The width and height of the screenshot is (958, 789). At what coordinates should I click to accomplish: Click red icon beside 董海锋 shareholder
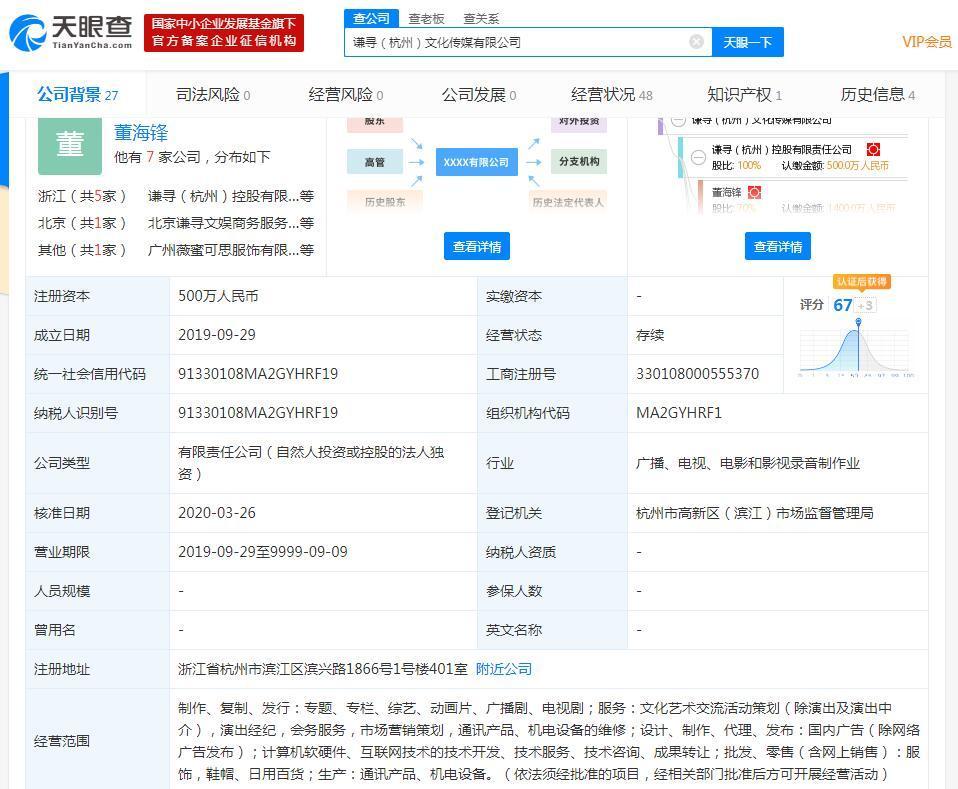pos(755,192)
